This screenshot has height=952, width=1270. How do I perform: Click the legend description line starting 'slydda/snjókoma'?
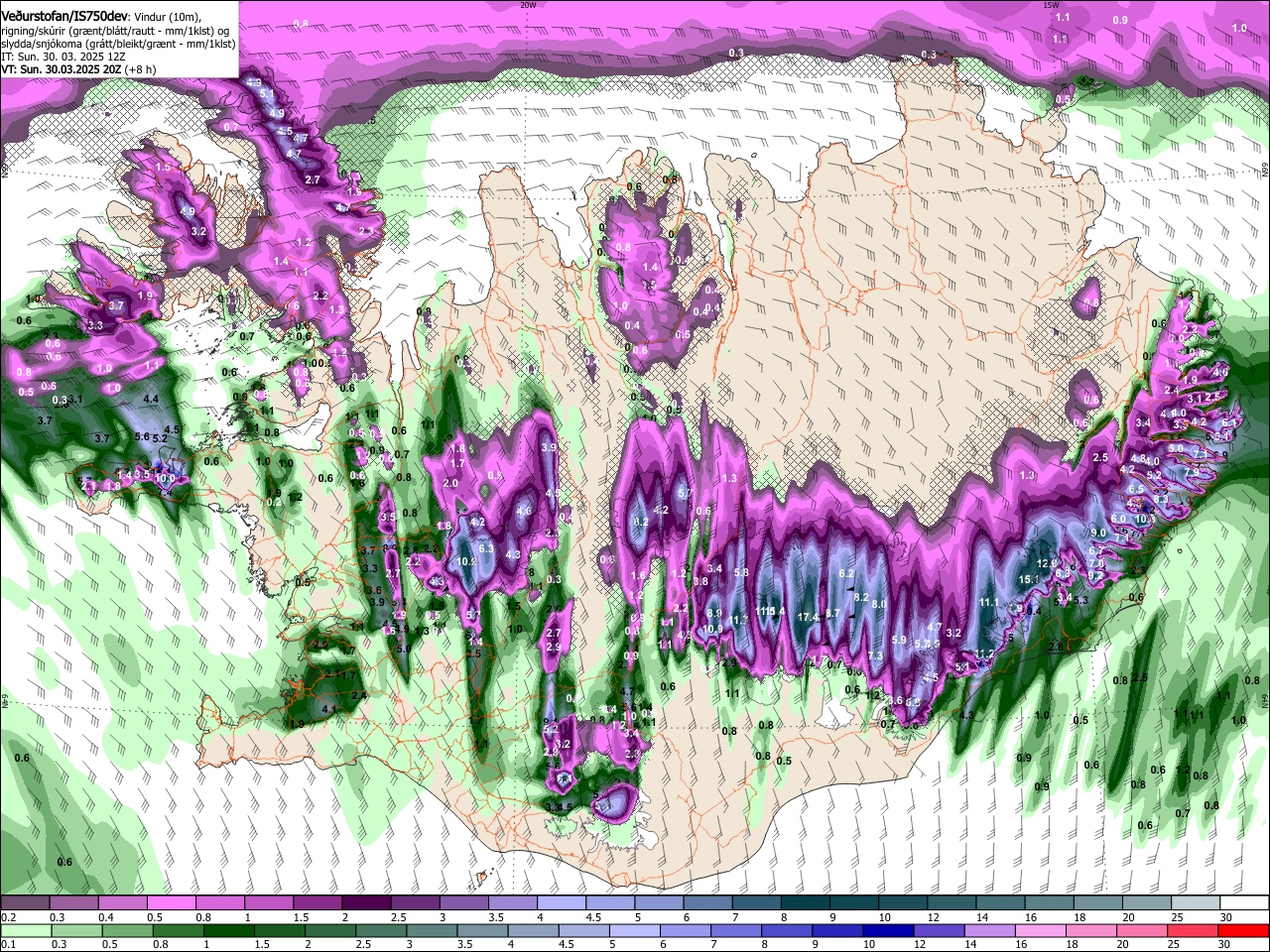pos(118,44)
